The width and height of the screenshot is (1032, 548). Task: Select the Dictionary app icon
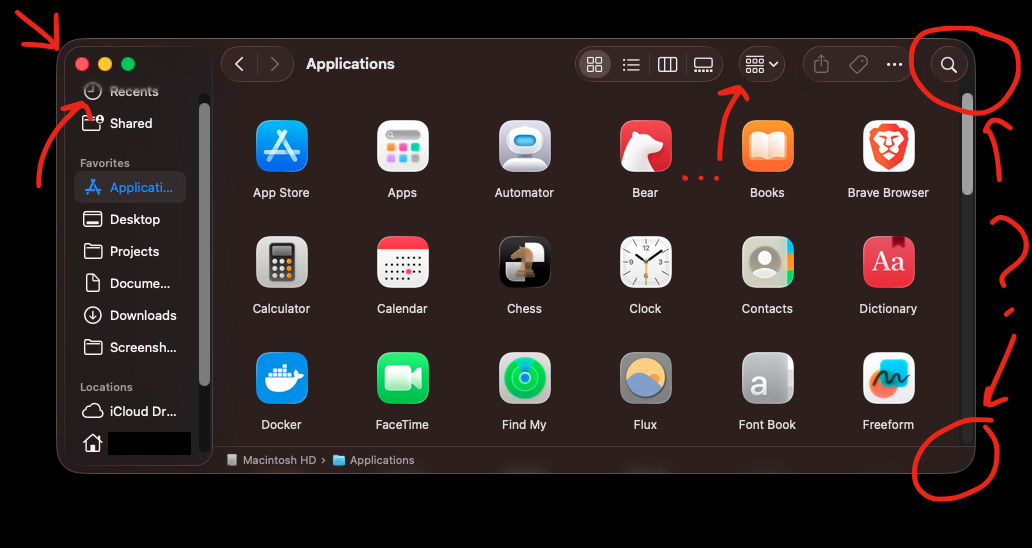pyautogui.click(x=889, y=262)
